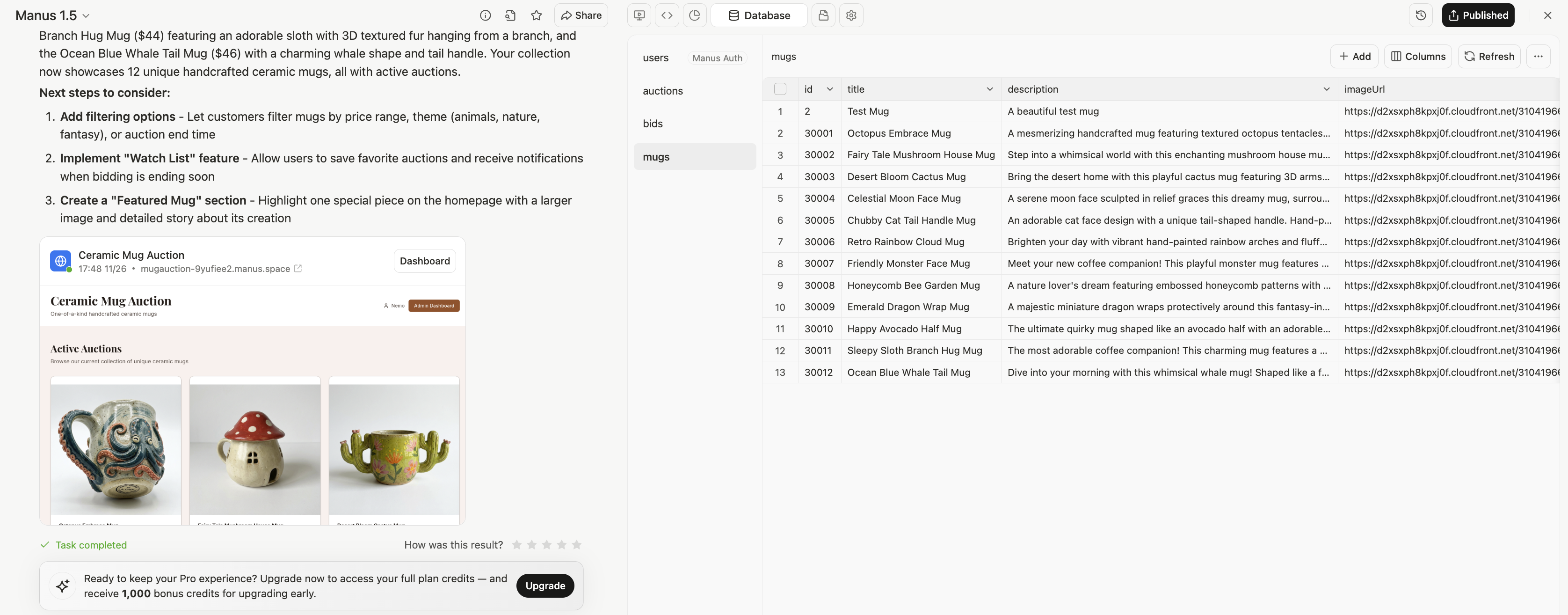
Task: Toggle the select-all rows checkbox
Action: coord(780,89)
